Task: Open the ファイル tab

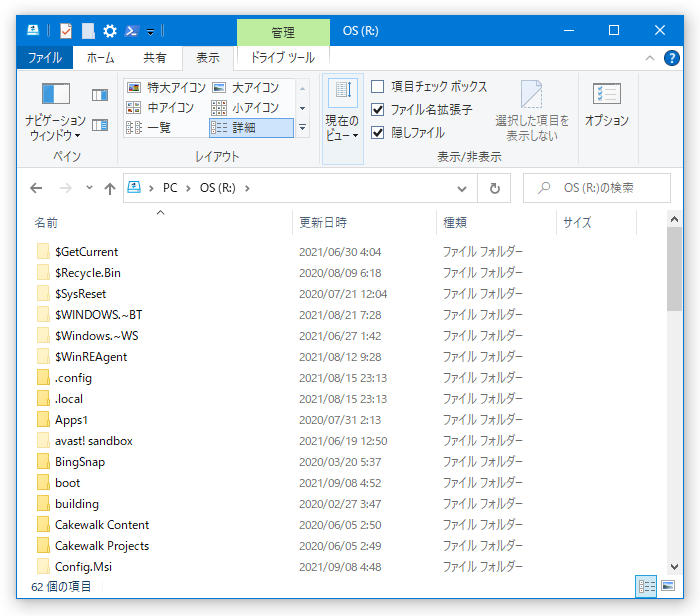Action: point(45,58)
